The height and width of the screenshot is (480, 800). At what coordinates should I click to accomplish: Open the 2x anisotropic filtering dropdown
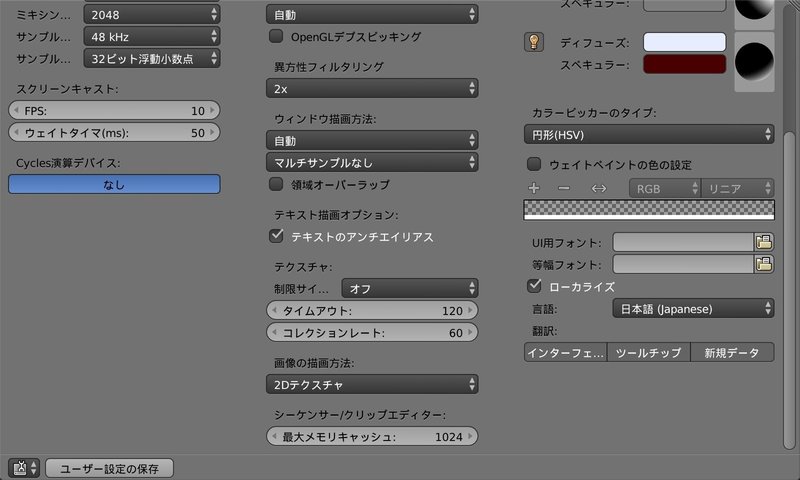372,89
